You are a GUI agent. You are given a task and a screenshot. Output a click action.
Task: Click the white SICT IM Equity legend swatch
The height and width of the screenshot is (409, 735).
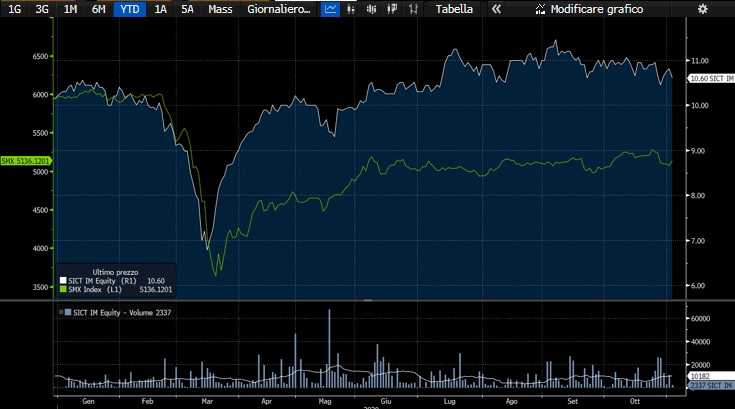coord(63,281)
